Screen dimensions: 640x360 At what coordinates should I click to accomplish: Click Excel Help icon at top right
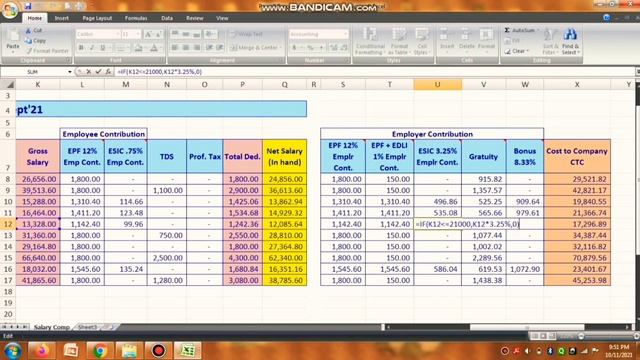click(607, 18)
